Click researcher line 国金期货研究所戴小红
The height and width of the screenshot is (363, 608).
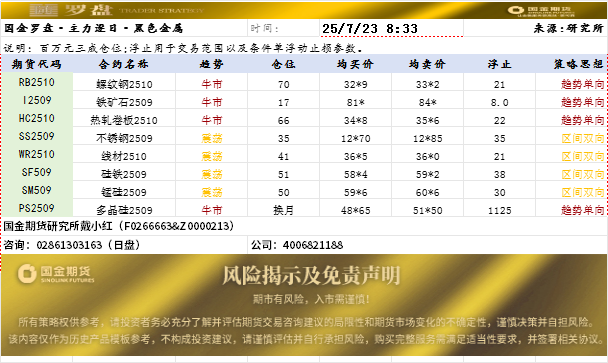pyautogui.click(x=119, y=226)
